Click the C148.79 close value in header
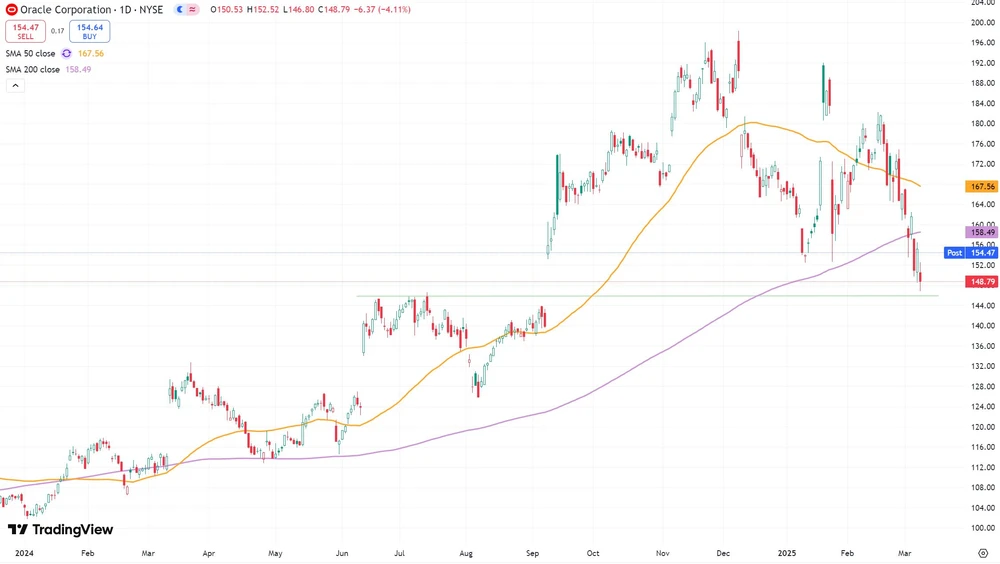Screen dimensions: 1000x564 336,10
